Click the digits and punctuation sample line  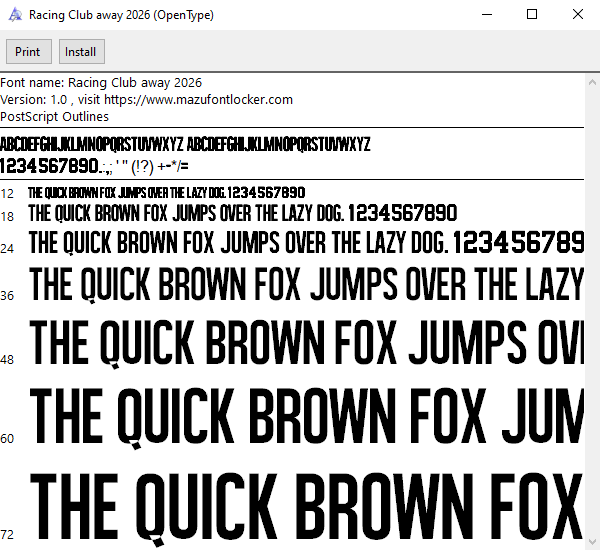click(94, 166)
